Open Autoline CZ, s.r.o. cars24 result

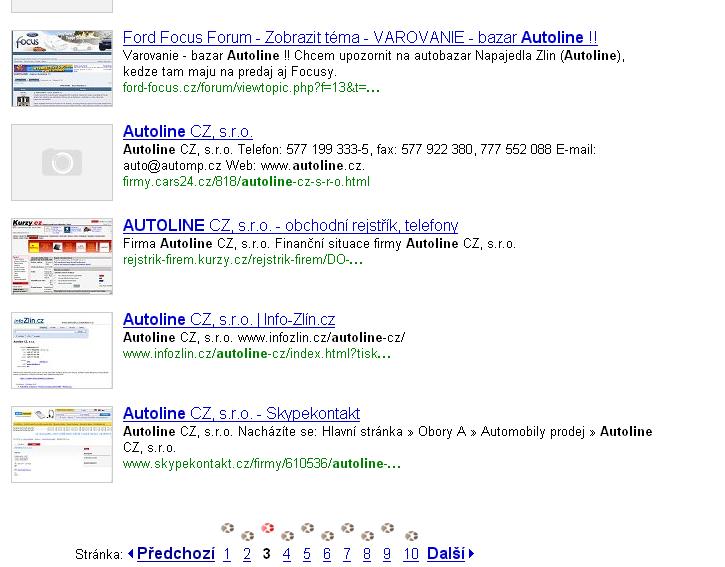point(188,132)
